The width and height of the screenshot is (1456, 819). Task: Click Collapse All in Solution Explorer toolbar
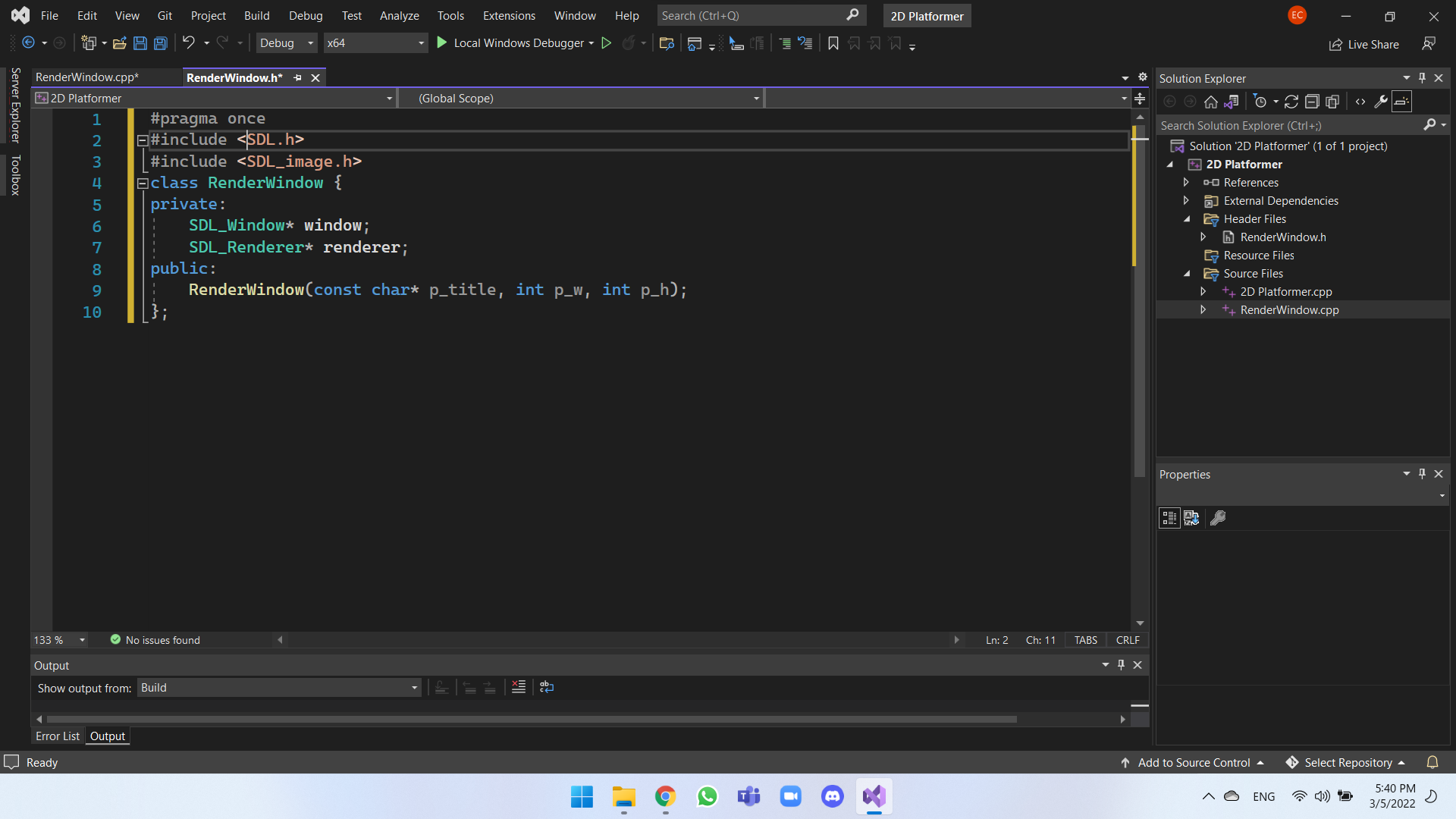pos(1312,102)
